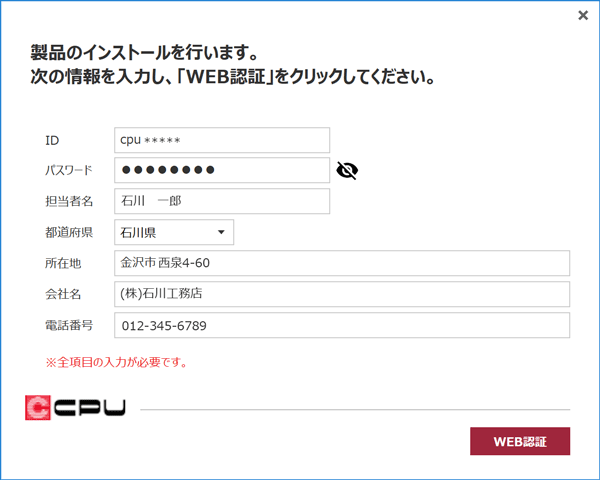Image resolution: width=600 pixels, height=480 pixels.
Task: Click the ID field label
Action: 52,140
